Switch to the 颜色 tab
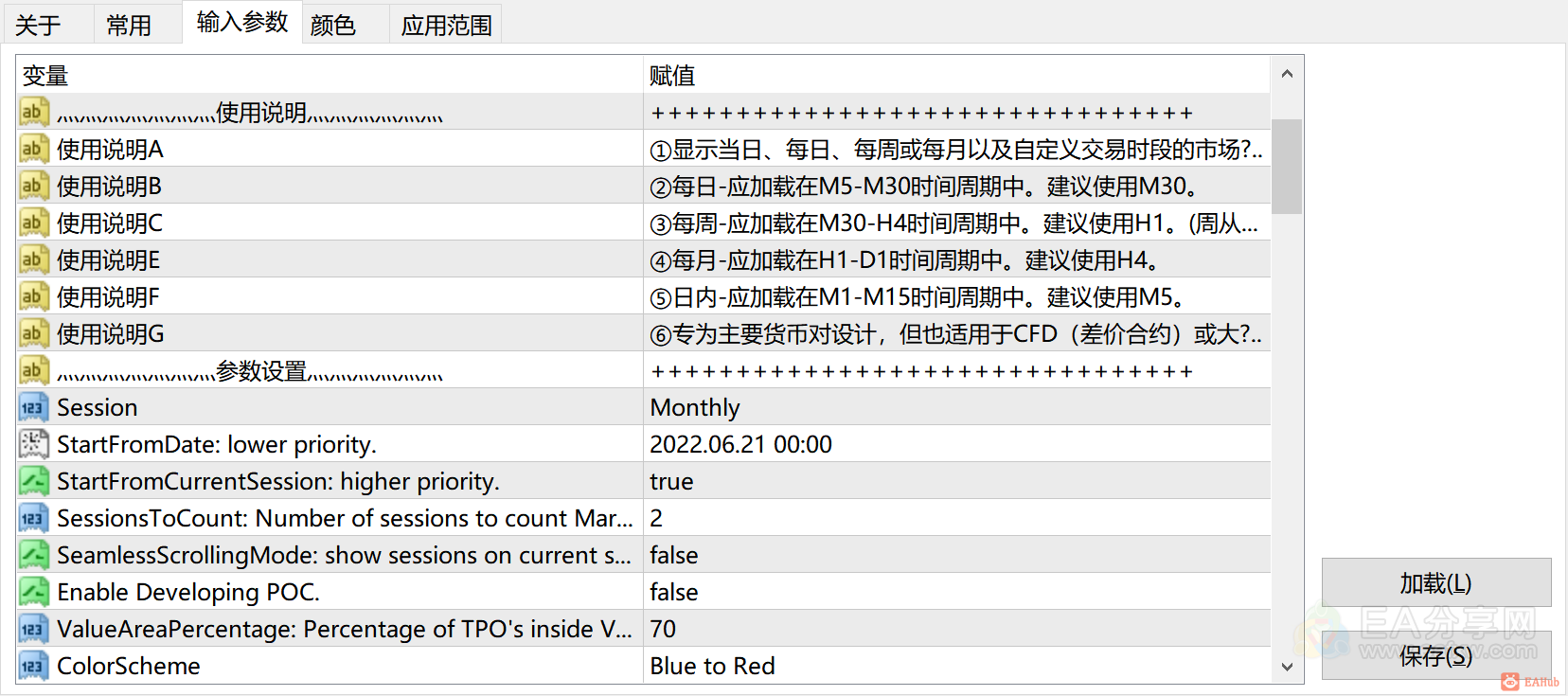1568x696 pixels. pyautogui.click(x=332, y=24)
